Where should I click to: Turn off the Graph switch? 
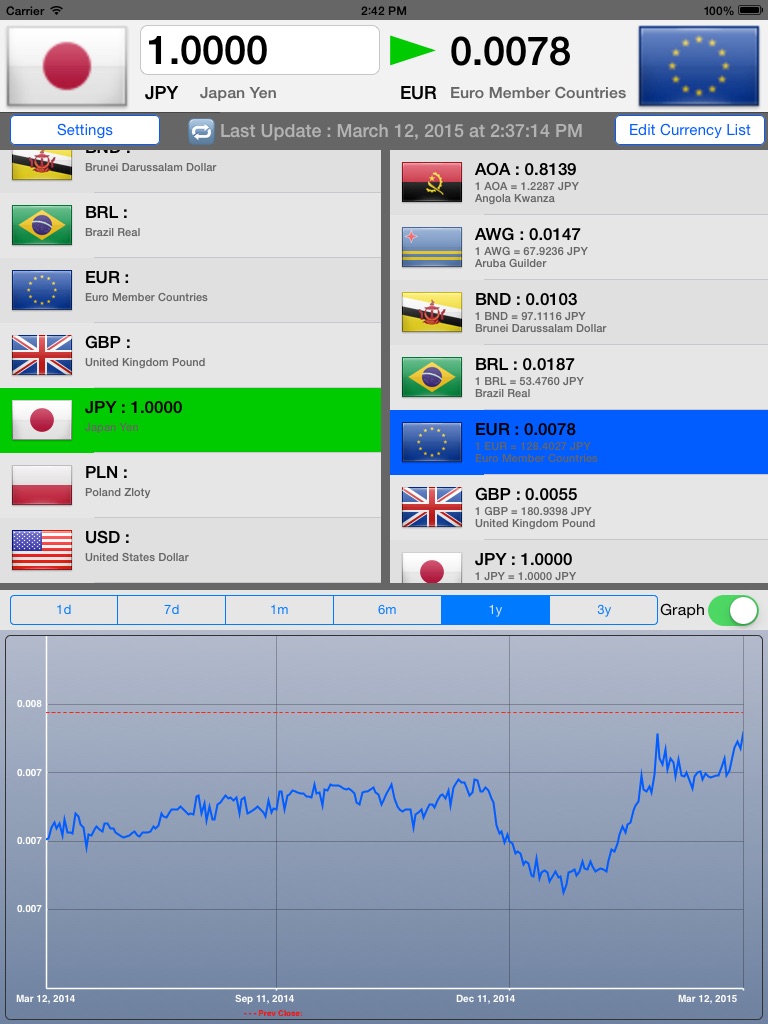click(x=733, y=610)
